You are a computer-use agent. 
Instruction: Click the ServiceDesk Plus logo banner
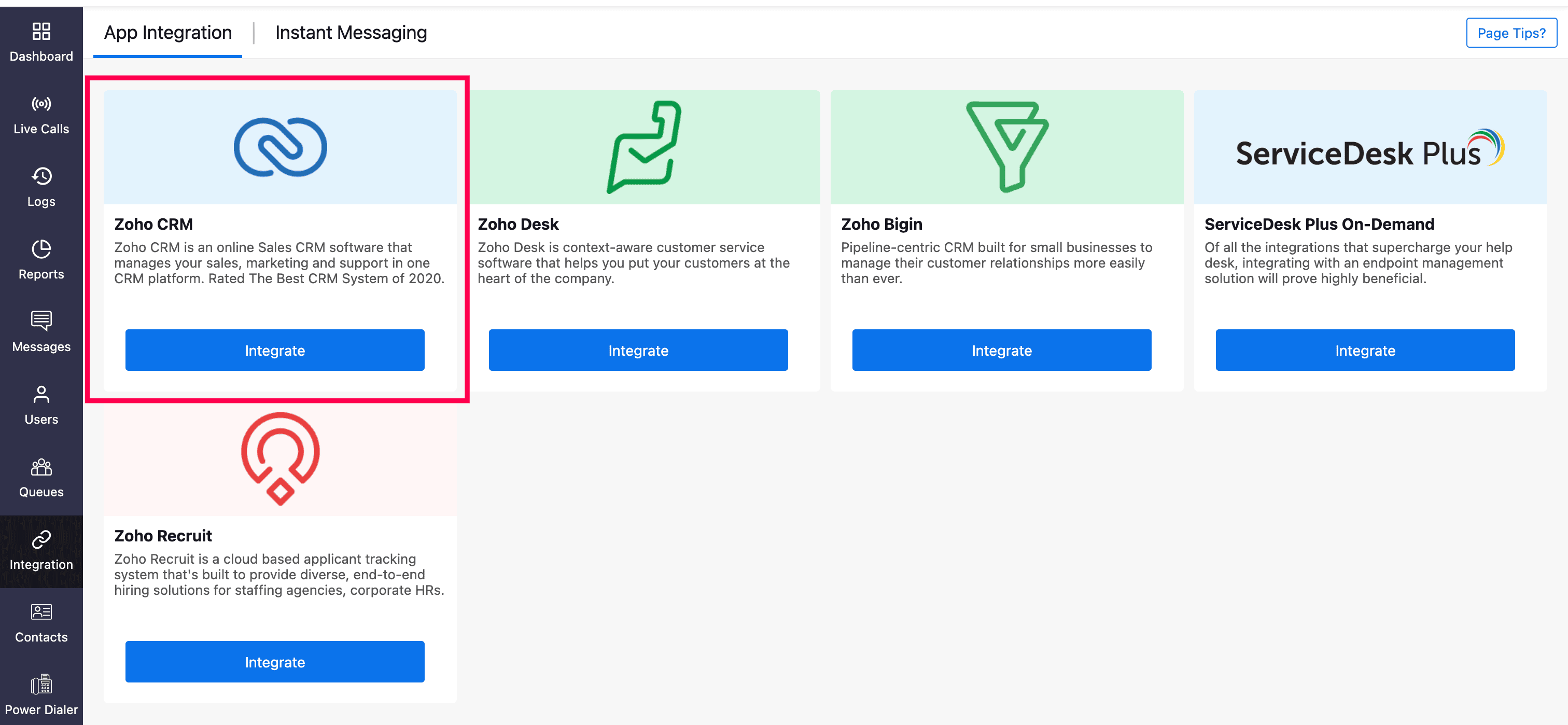pyautogui.click(x=1369, y=148)
